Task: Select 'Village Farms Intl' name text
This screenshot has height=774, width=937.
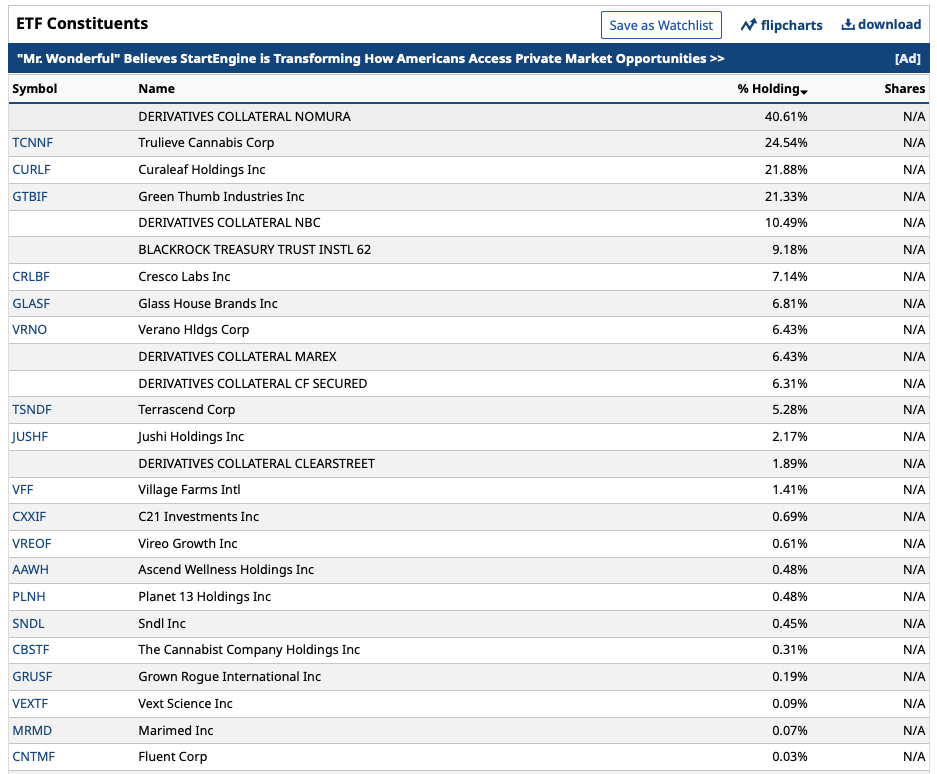Action: (189, 490)
